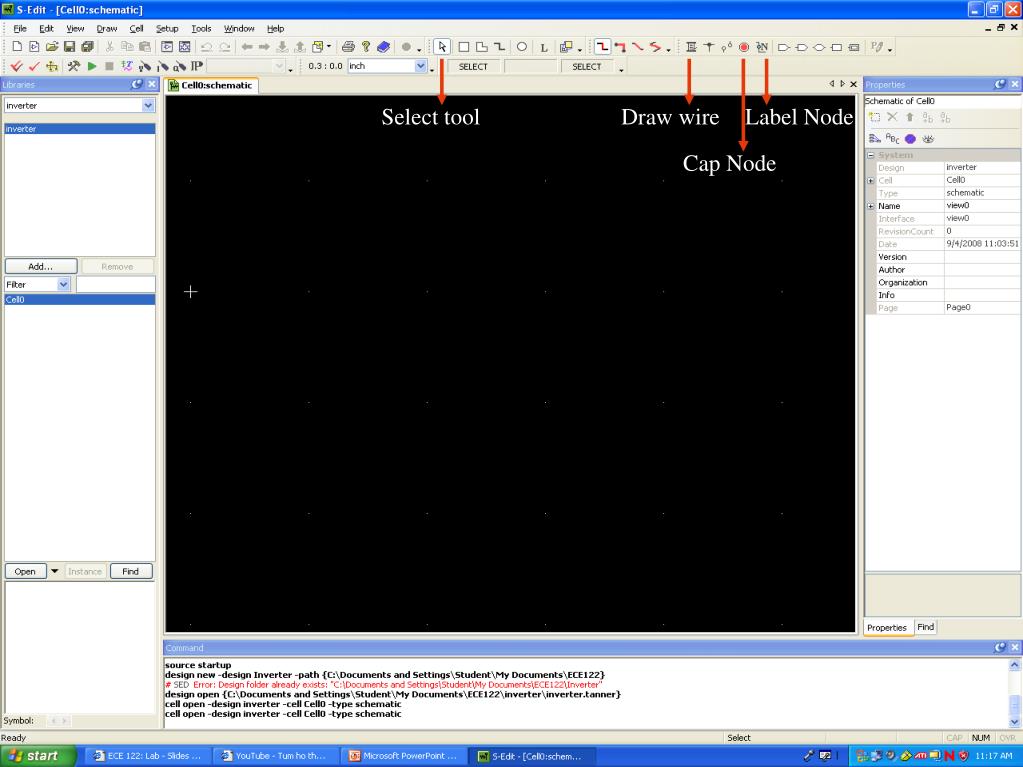This screenshot has width=1023, height=767.
Task: Save the design with the floppy icon
Action: (69, 47)
